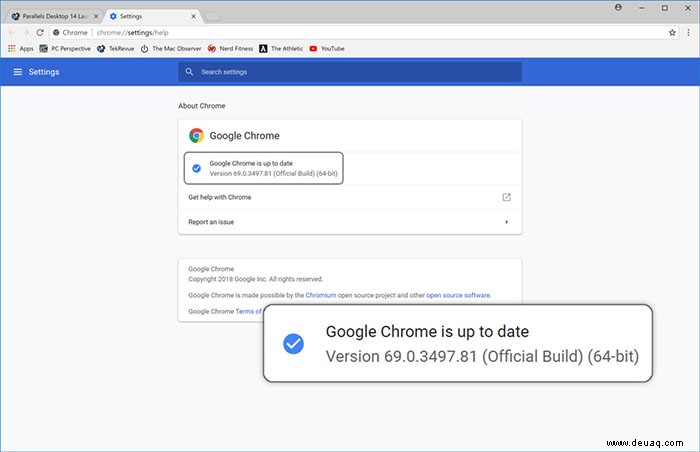
Task: Click the address bar URL chrome://settings/help
Action: tap(133, 33)
